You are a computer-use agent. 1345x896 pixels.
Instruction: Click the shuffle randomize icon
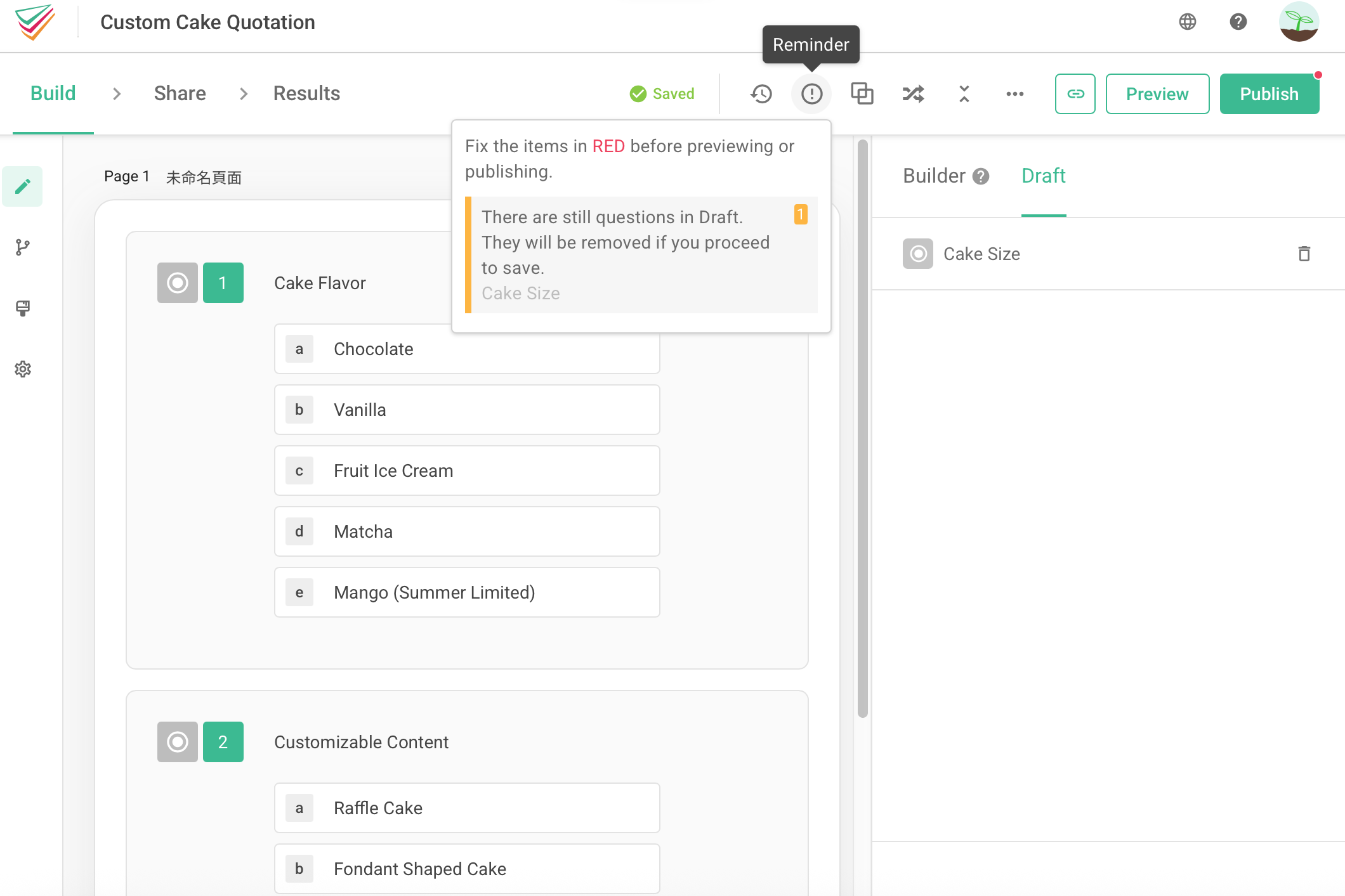click(x=913, y=94)
